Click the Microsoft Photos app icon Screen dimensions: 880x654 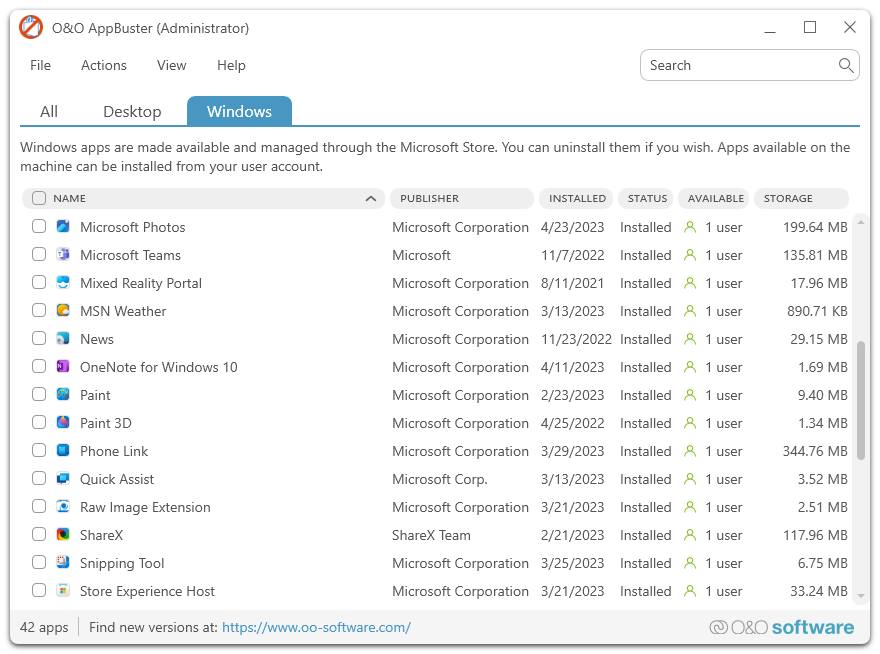pos(63,227)
